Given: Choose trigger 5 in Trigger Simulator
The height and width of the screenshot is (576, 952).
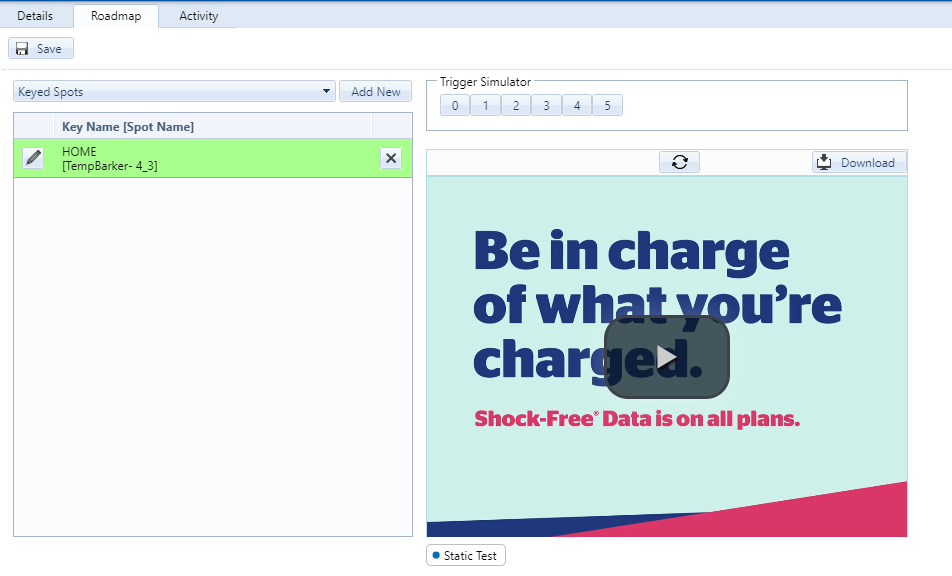Looking at the screenshot, I should [607, 106].
